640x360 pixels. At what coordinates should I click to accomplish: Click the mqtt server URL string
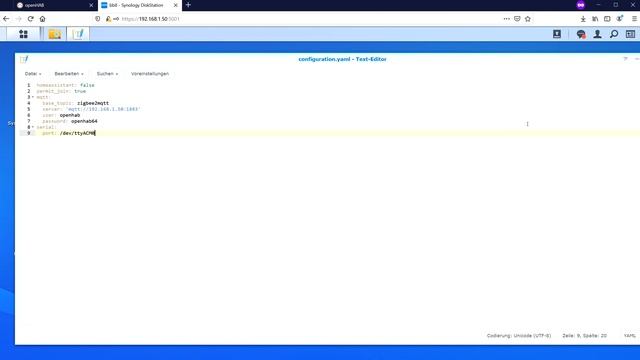click(x=103, y=109)
